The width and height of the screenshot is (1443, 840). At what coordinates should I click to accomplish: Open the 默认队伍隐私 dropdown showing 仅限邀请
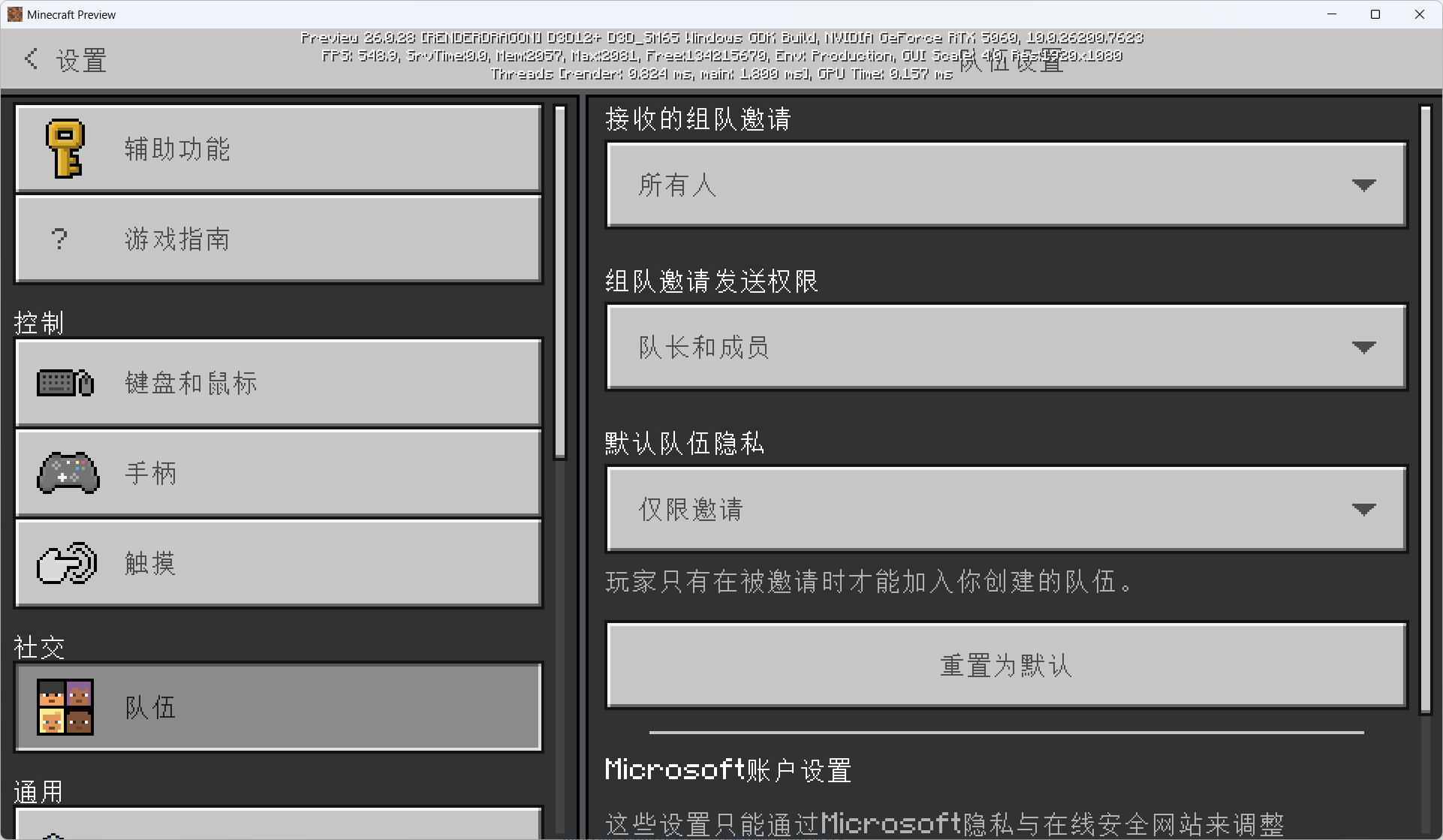click(1006, 509)
